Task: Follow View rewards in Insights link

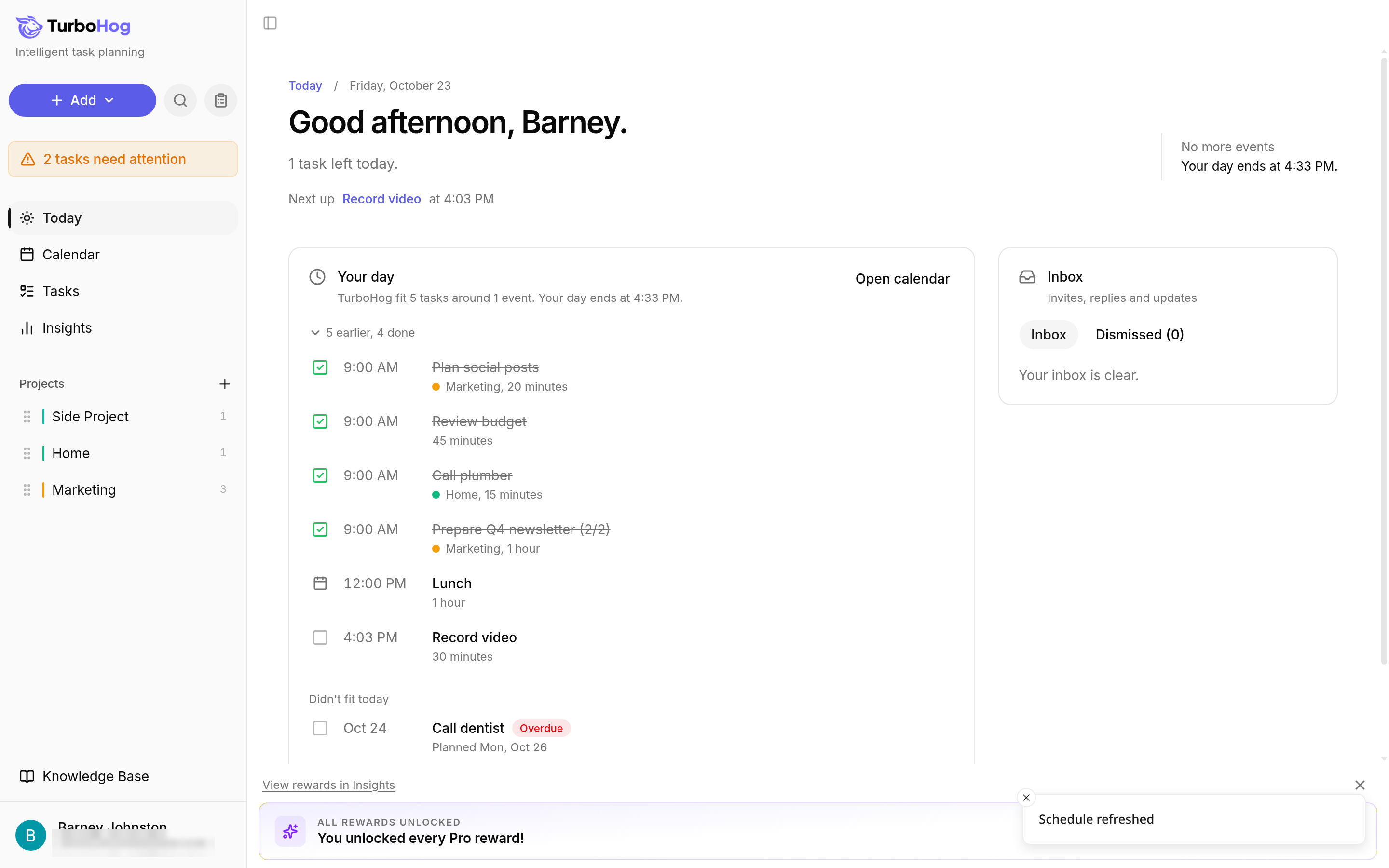Action: (x=328, y=785)
